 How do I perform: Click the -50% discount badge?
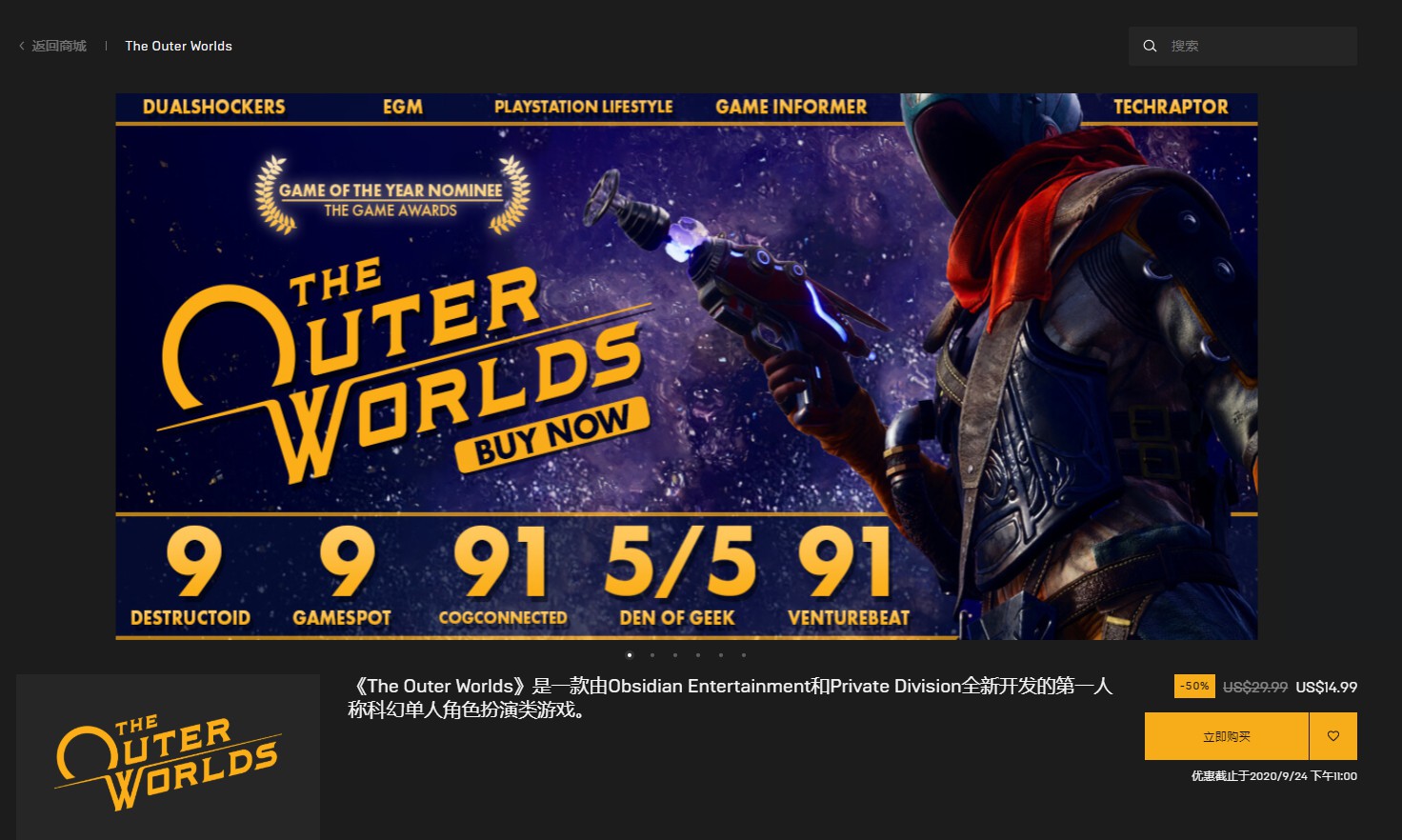(1194, 686)
